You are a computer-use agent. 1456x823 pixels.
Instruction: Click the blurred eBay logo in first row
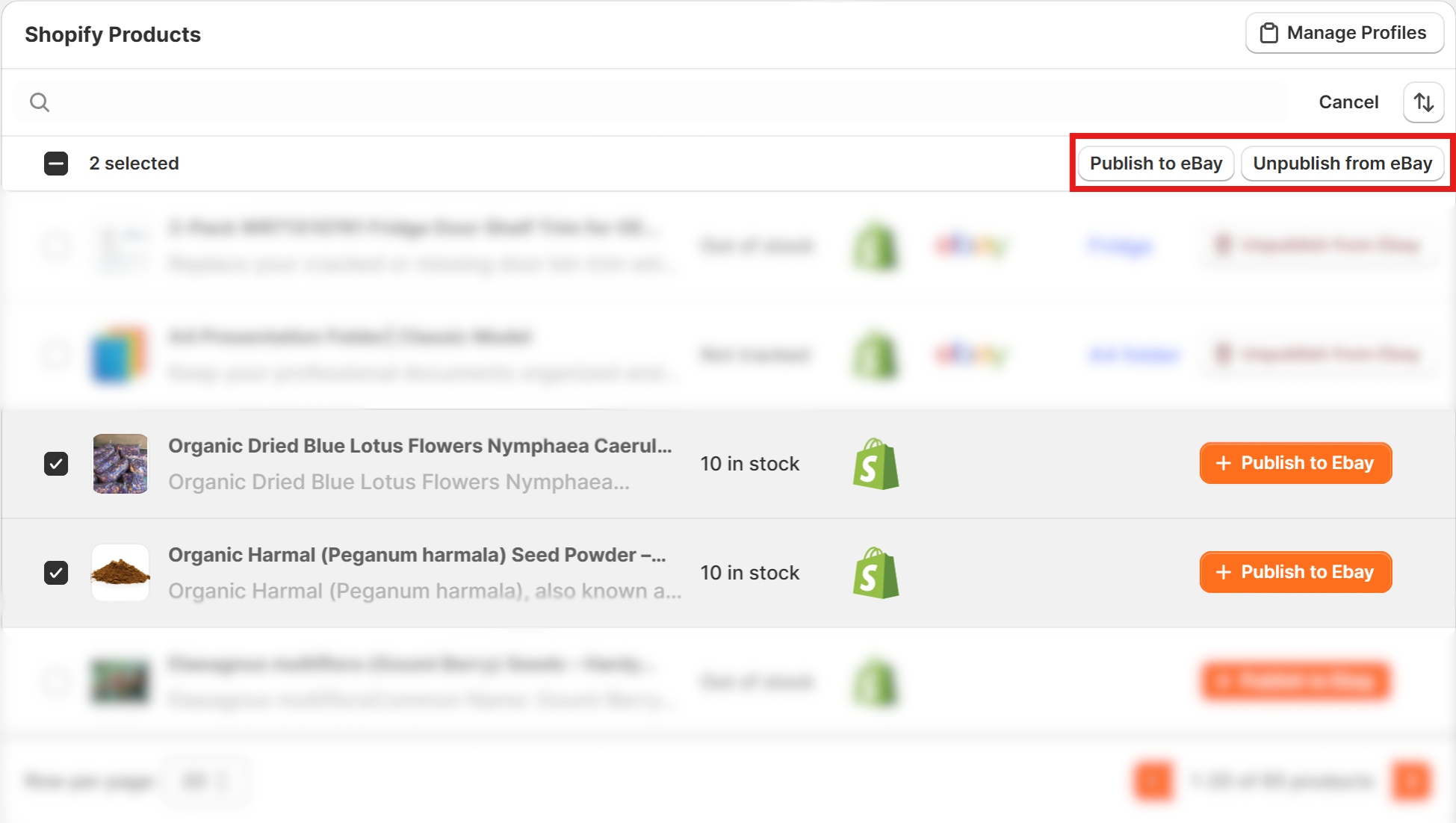point(971,246)
